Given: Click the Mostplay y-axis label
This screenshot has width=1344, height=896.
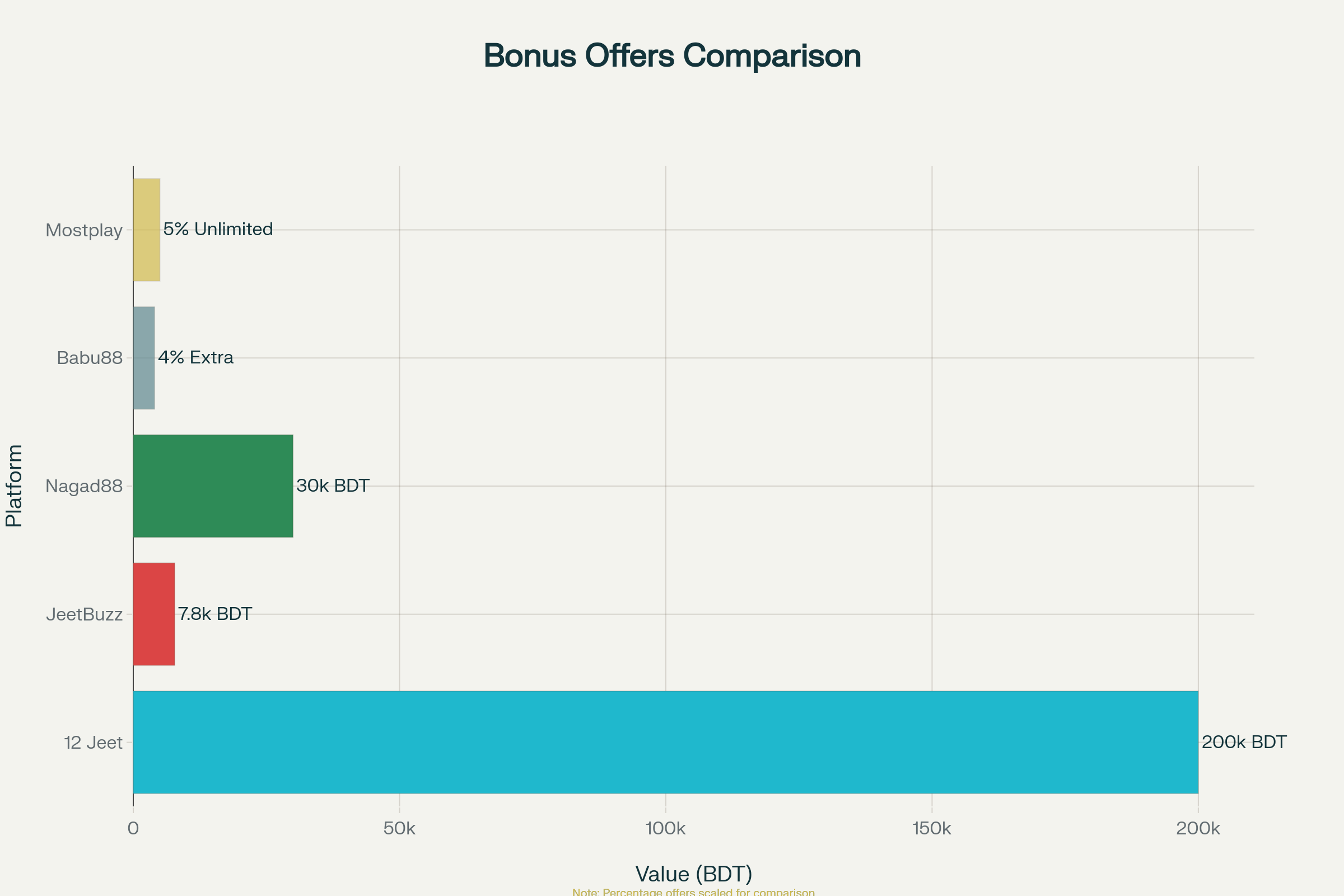Looking at the screenshot, I should tap(84, 230).
